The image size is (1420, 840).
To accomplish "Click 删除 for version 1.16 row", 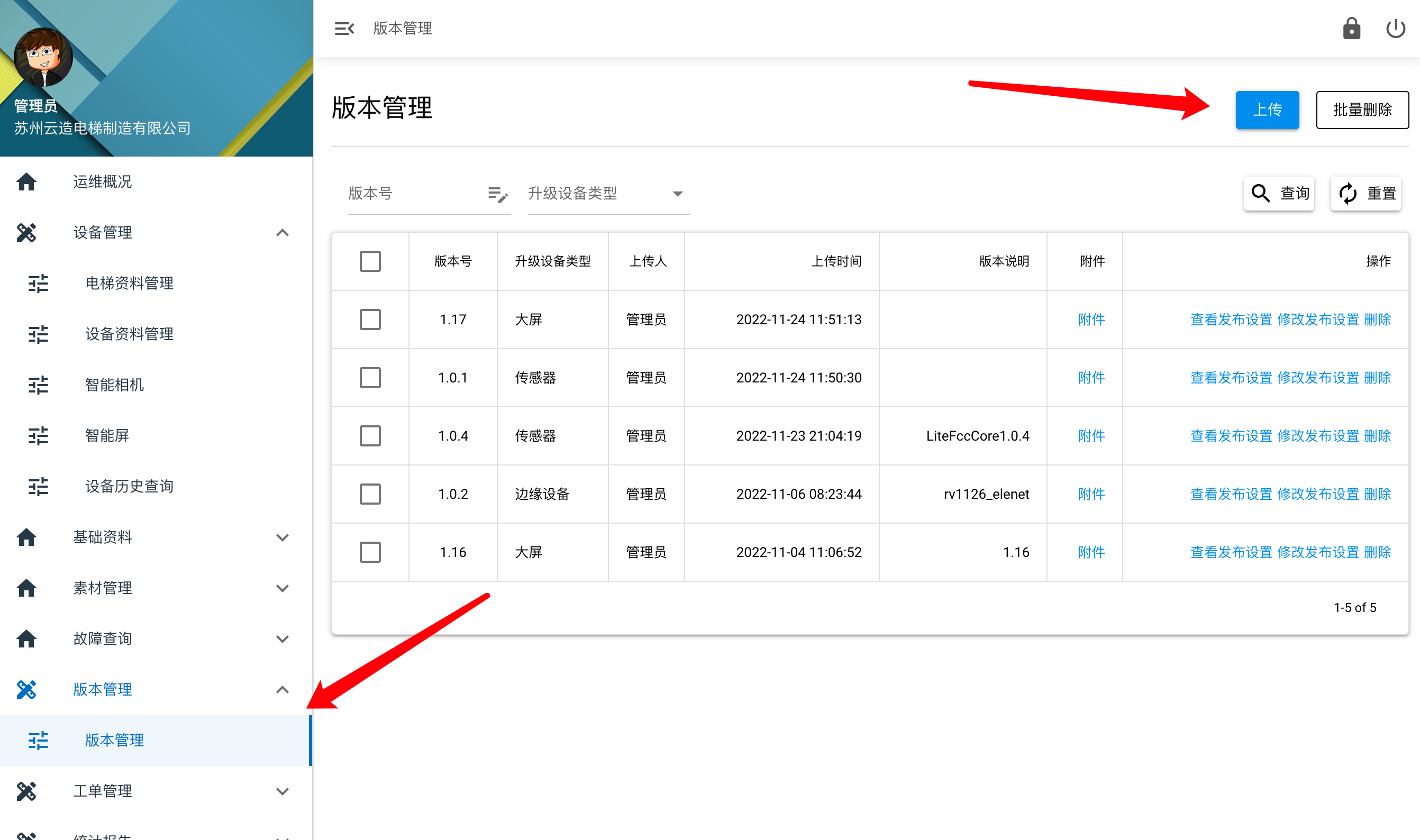I will pos(1377,552).
